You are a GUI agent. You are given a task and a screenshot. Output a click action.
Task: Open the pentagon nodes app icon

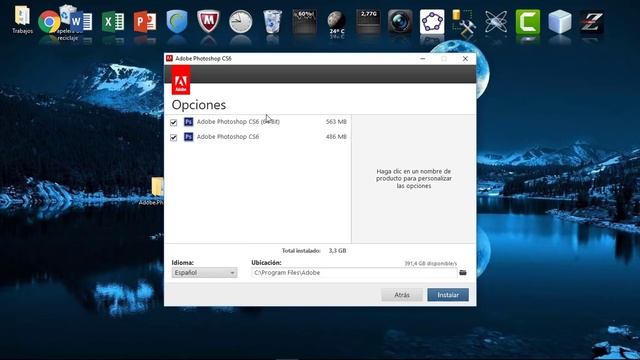pos(432,22)
